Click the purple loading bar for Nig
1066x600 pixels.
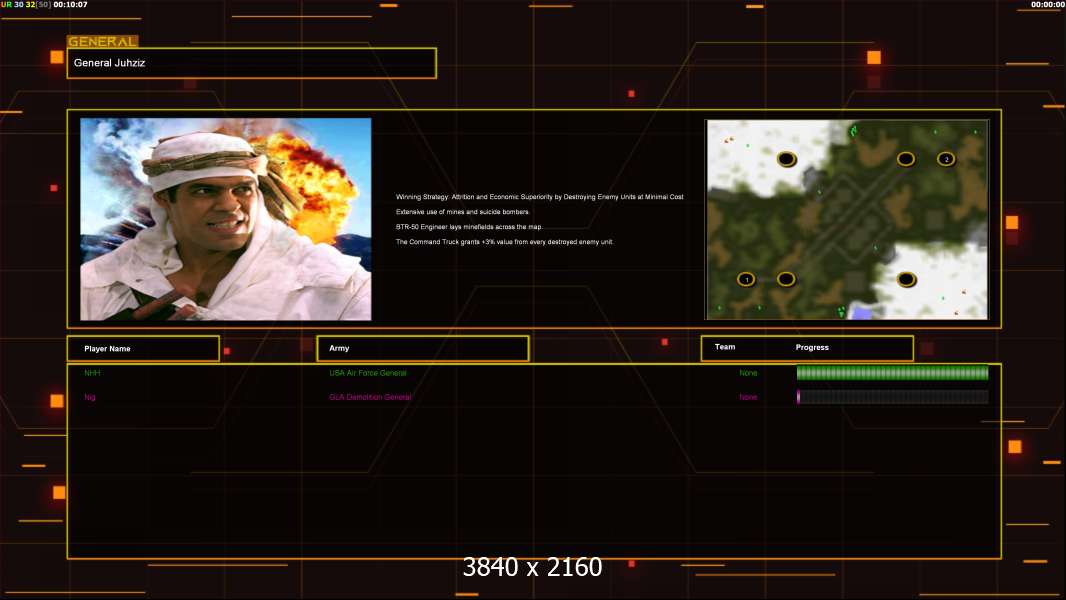[x=893, y=397]
